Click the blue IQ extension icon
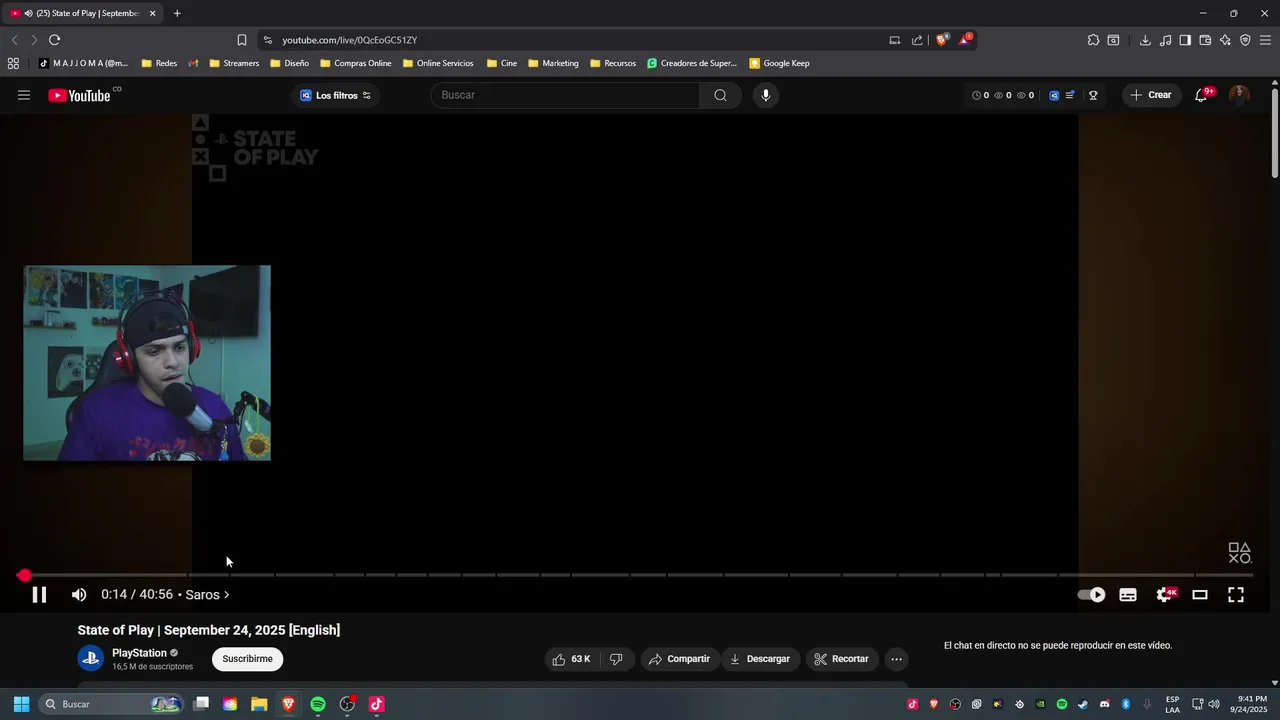 pos(1054,95)
